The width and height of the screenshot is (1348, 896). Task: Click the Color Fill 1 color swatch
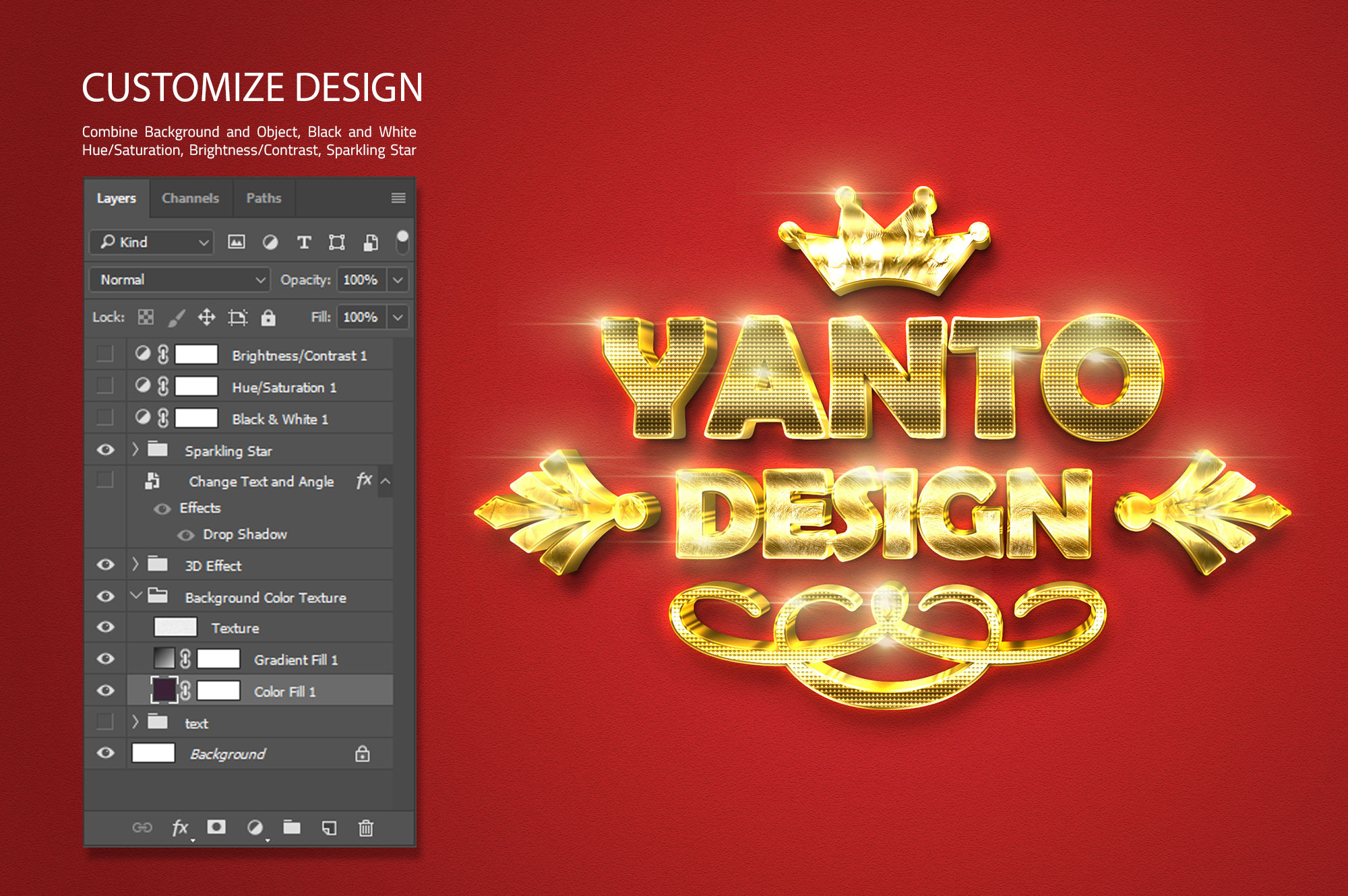(x=164, y=691)
